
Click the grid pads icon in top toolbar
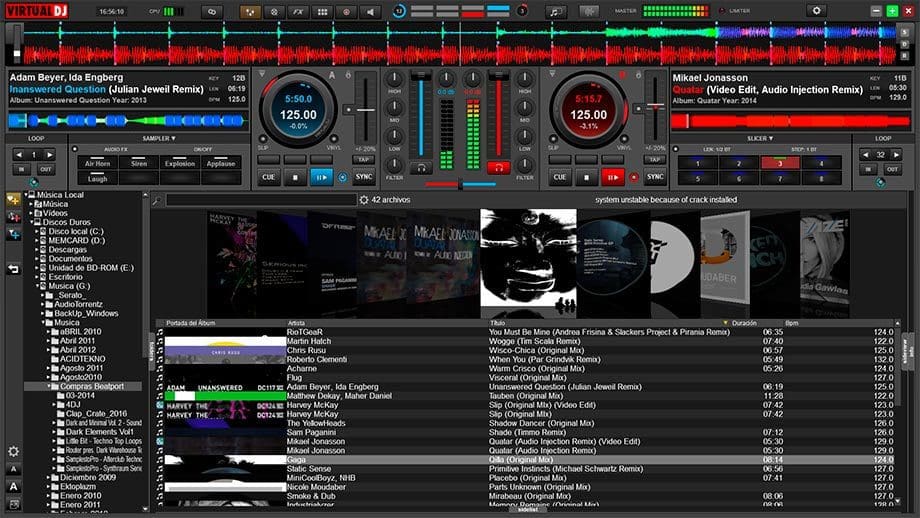click(322, 12)
